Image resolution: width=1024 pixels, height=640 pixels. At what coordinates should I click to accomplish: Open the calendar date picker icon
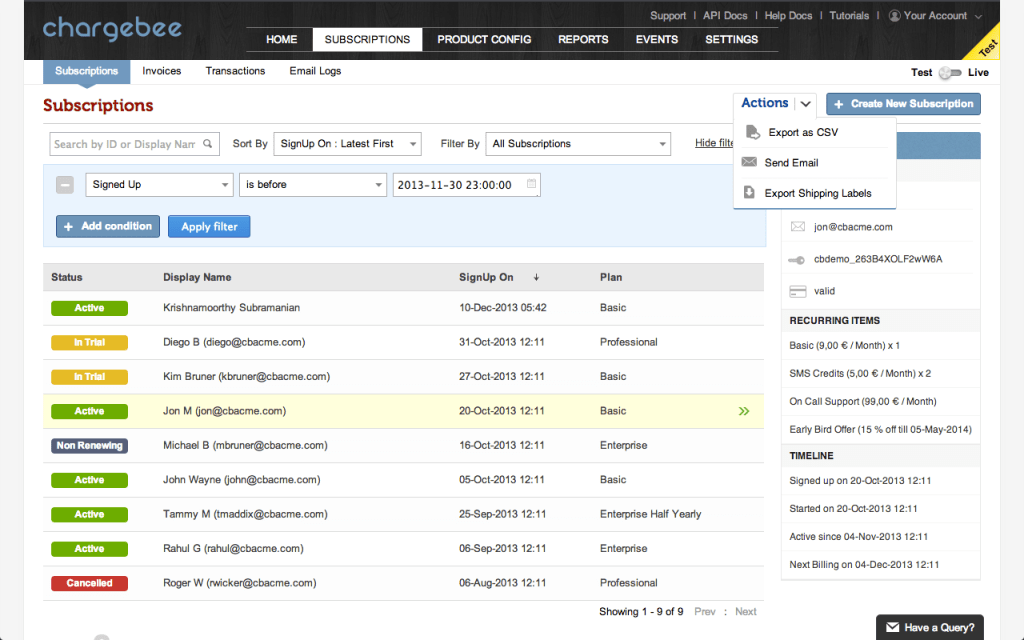point(531,184)
